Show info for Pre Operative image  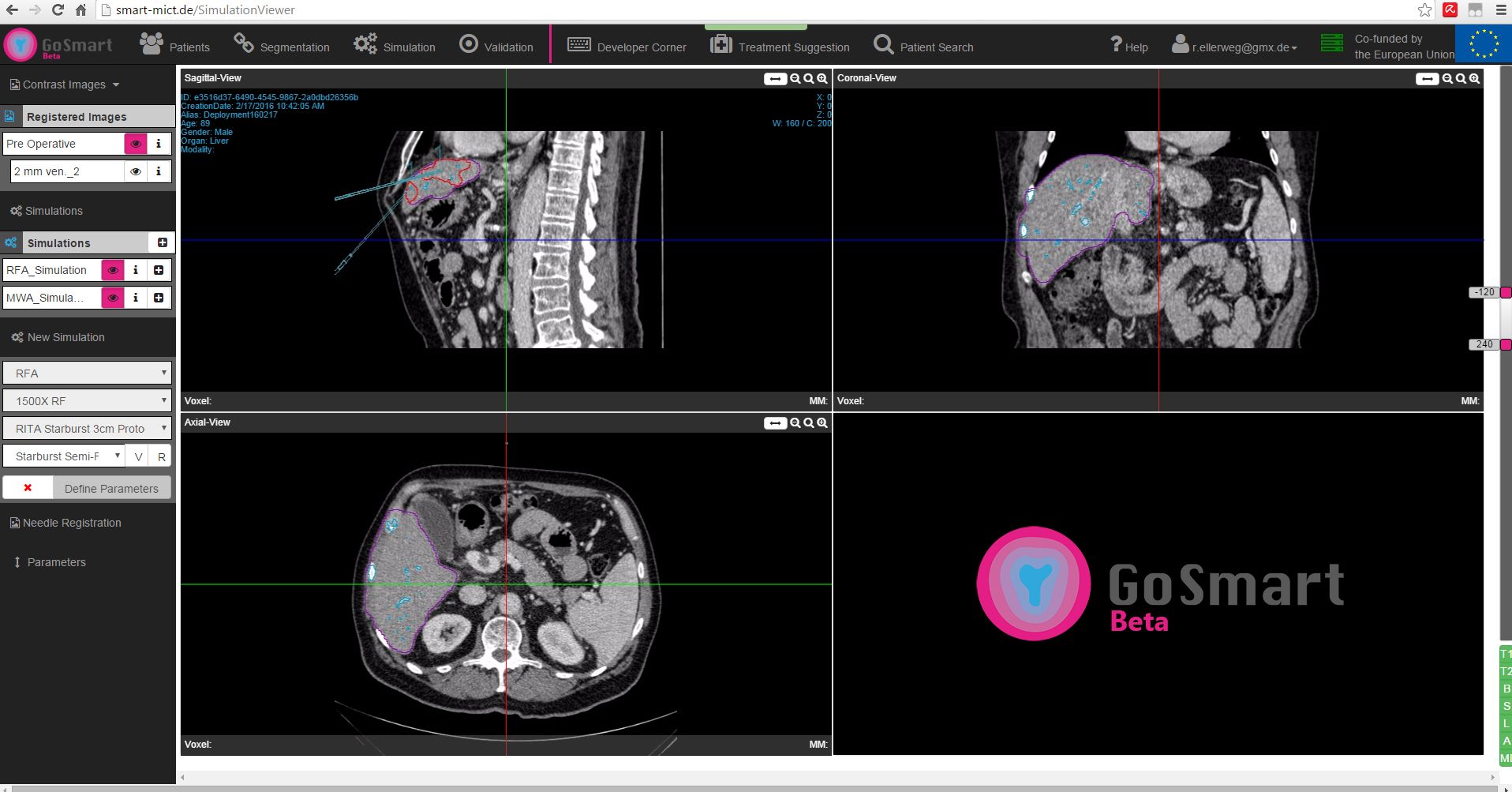point(159,144)
